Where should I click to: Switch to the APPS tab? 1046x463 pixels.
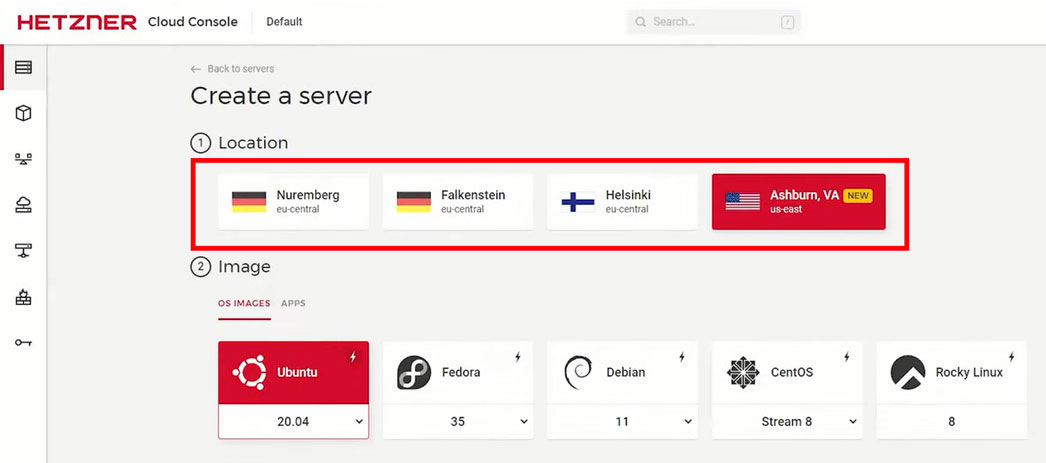(x=294, y=304)
